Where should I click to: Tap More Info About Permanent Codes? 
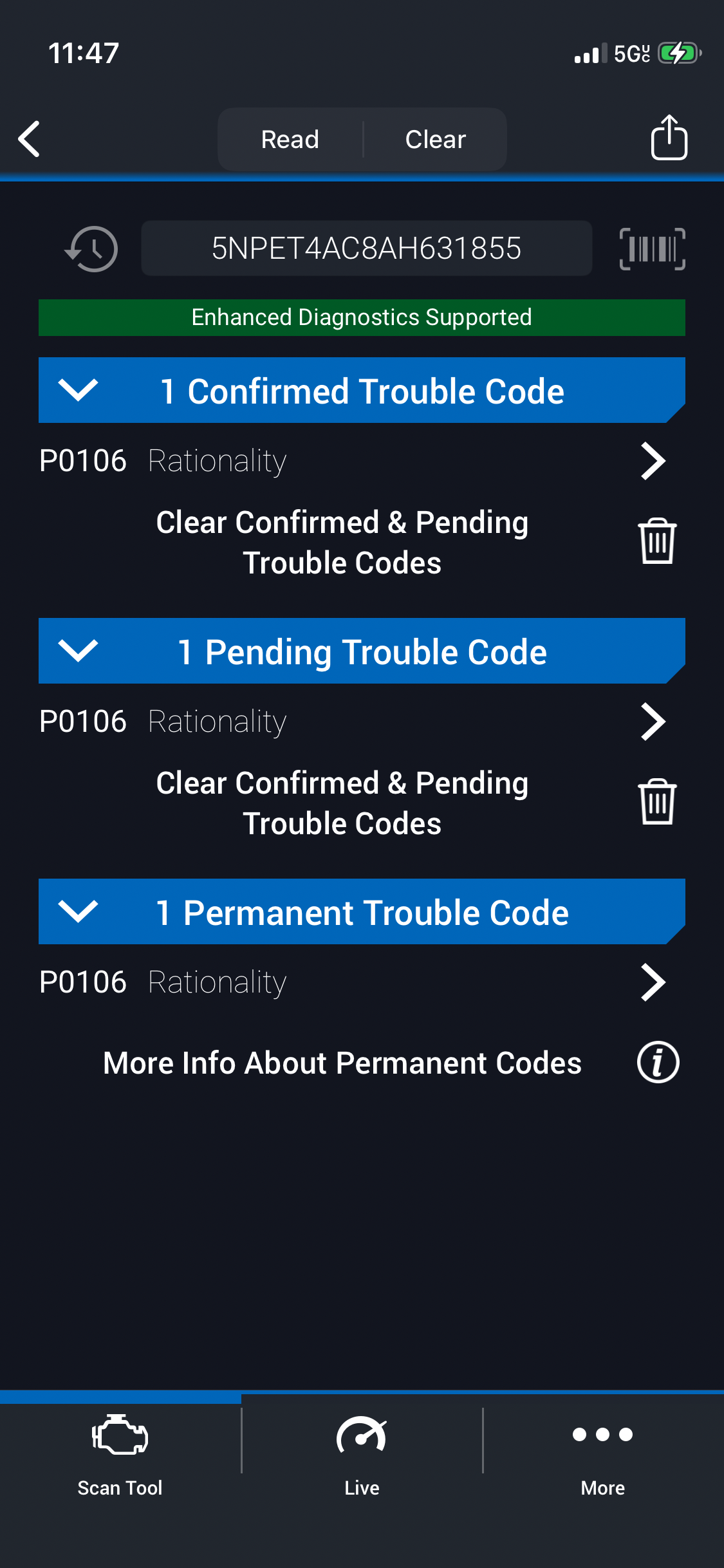click(x=342, y=1063)
